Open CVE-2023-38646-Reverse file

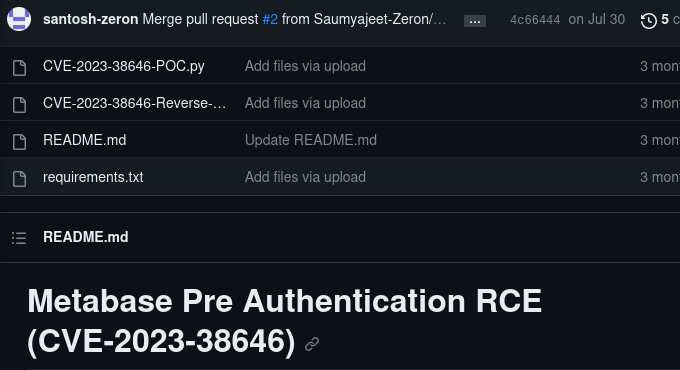(x=134, y=103)
